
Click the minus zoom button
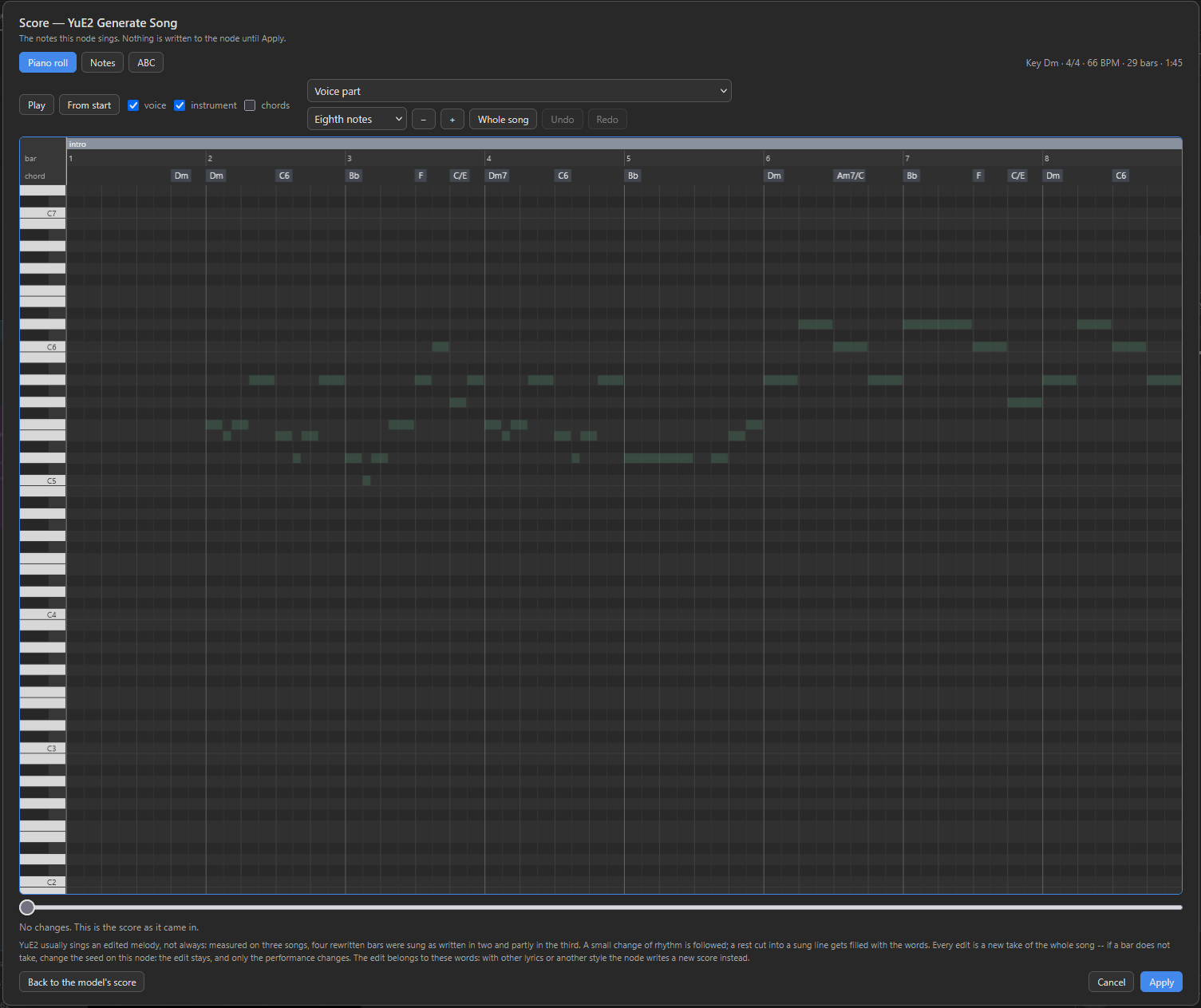point(424,120)
